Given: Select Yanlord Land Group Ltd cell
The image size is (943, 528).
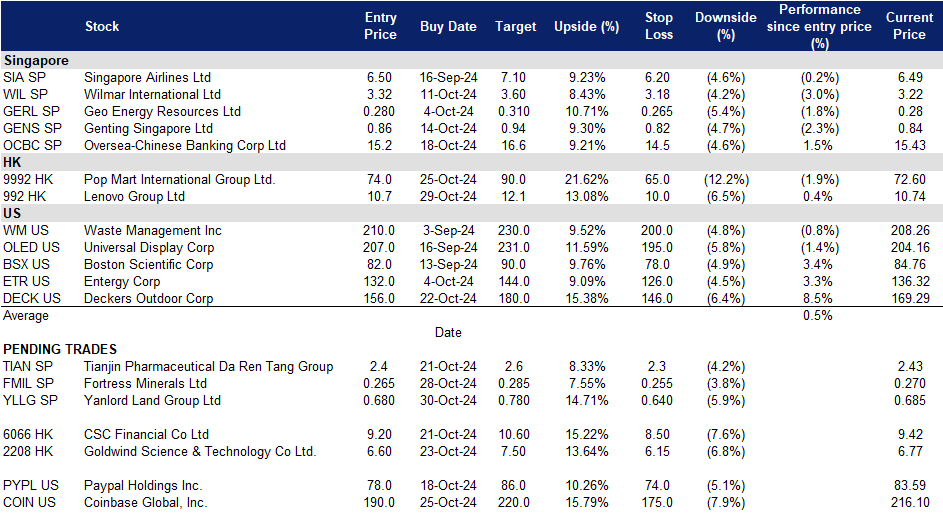Looking at the screenshot, I should point(152,401).
